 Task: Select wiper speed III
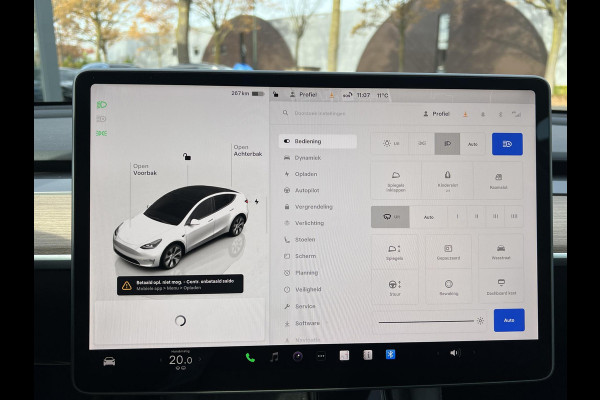495,217
